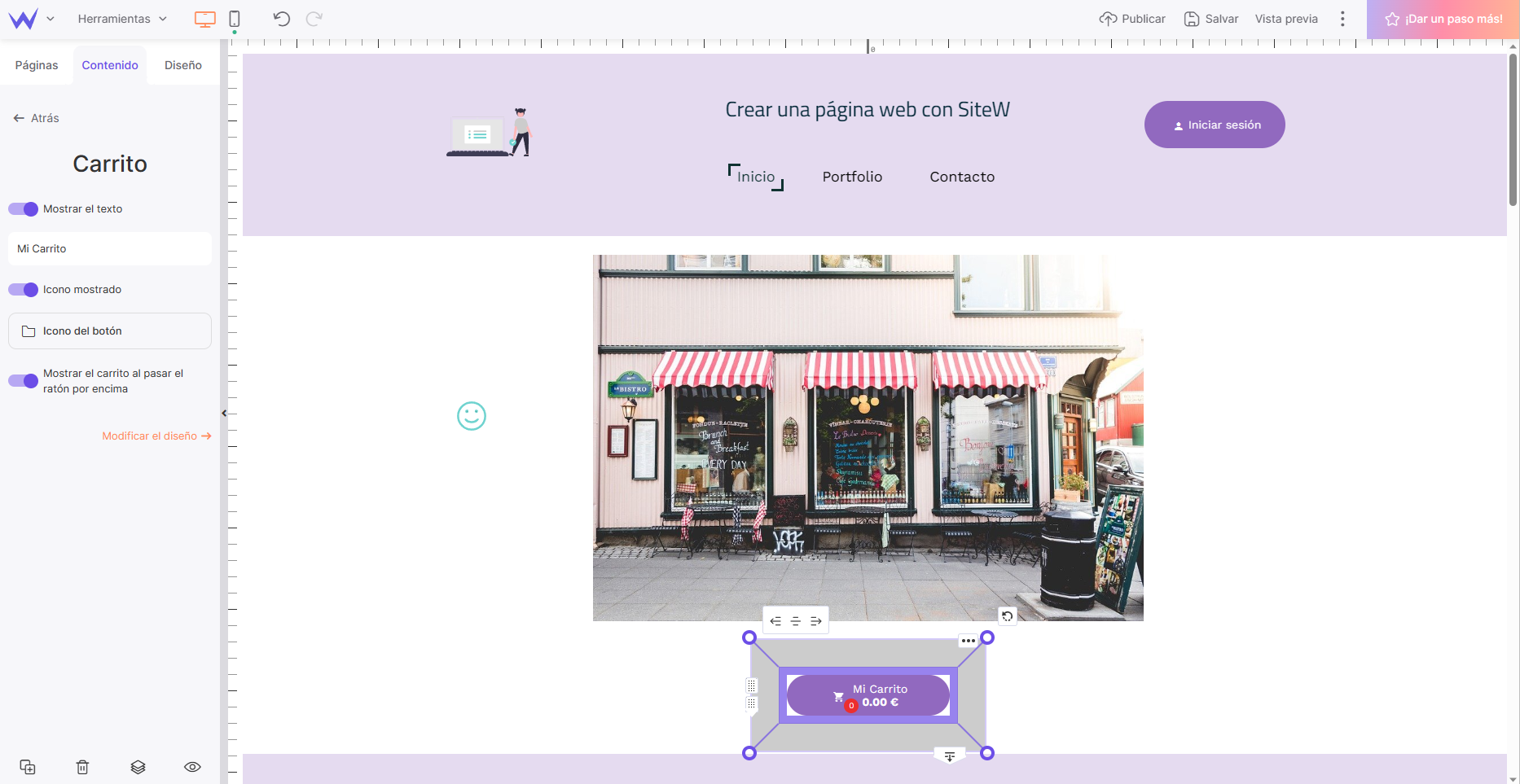Screen dimensions: 1520x784
Task: Click the laptop illustration logo image
Action: pos(489,132)
